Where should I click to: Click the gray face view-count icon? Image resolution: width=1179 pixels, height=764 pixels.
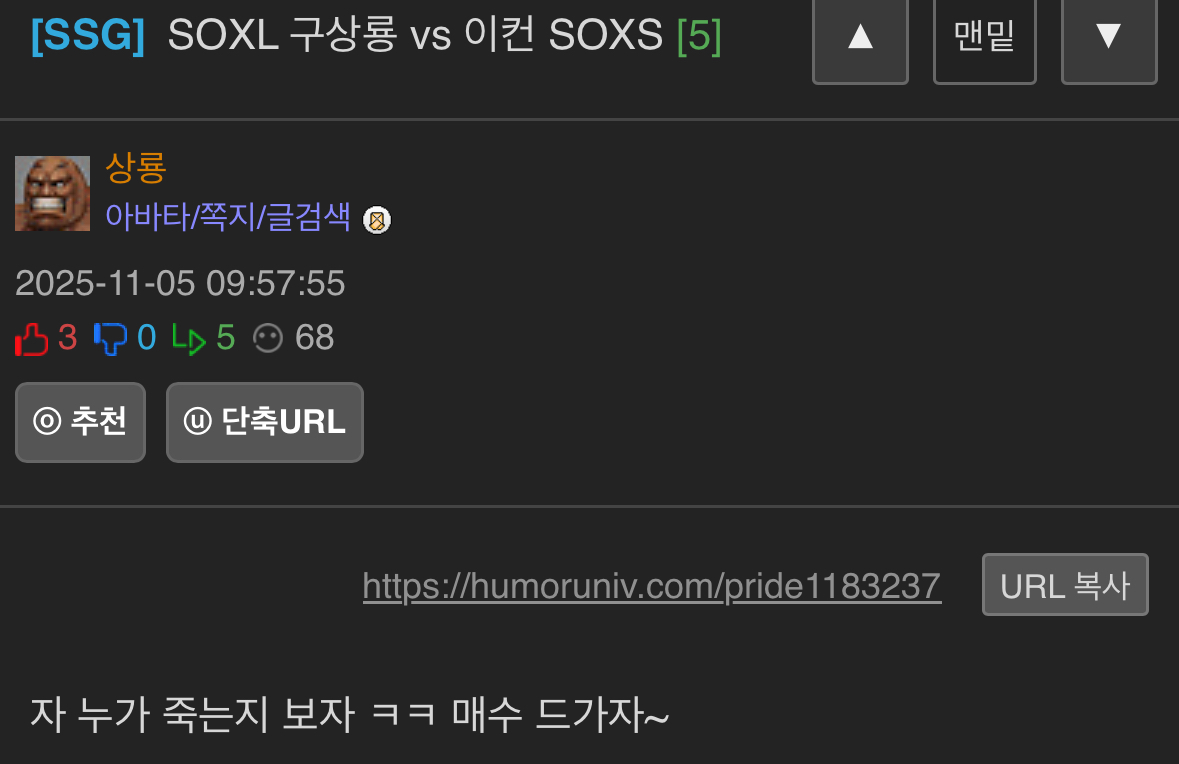coord(268,338)
